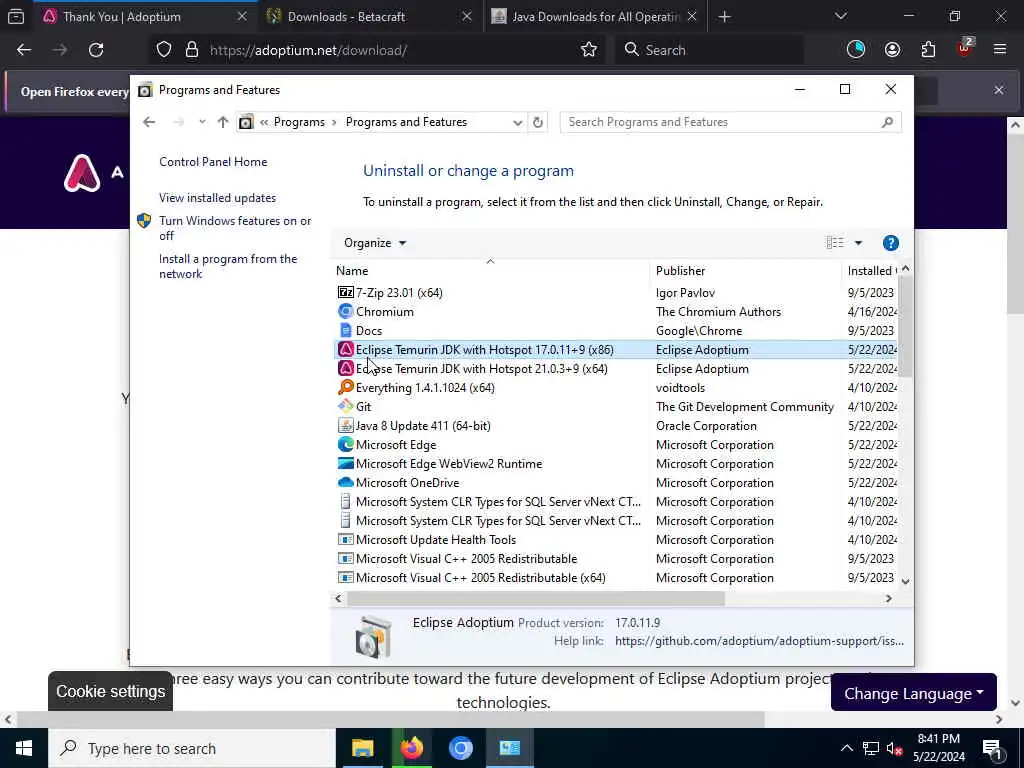Sort list by Name column header
The height and width of the screenshot is (768, 1024).
[490, 270]
